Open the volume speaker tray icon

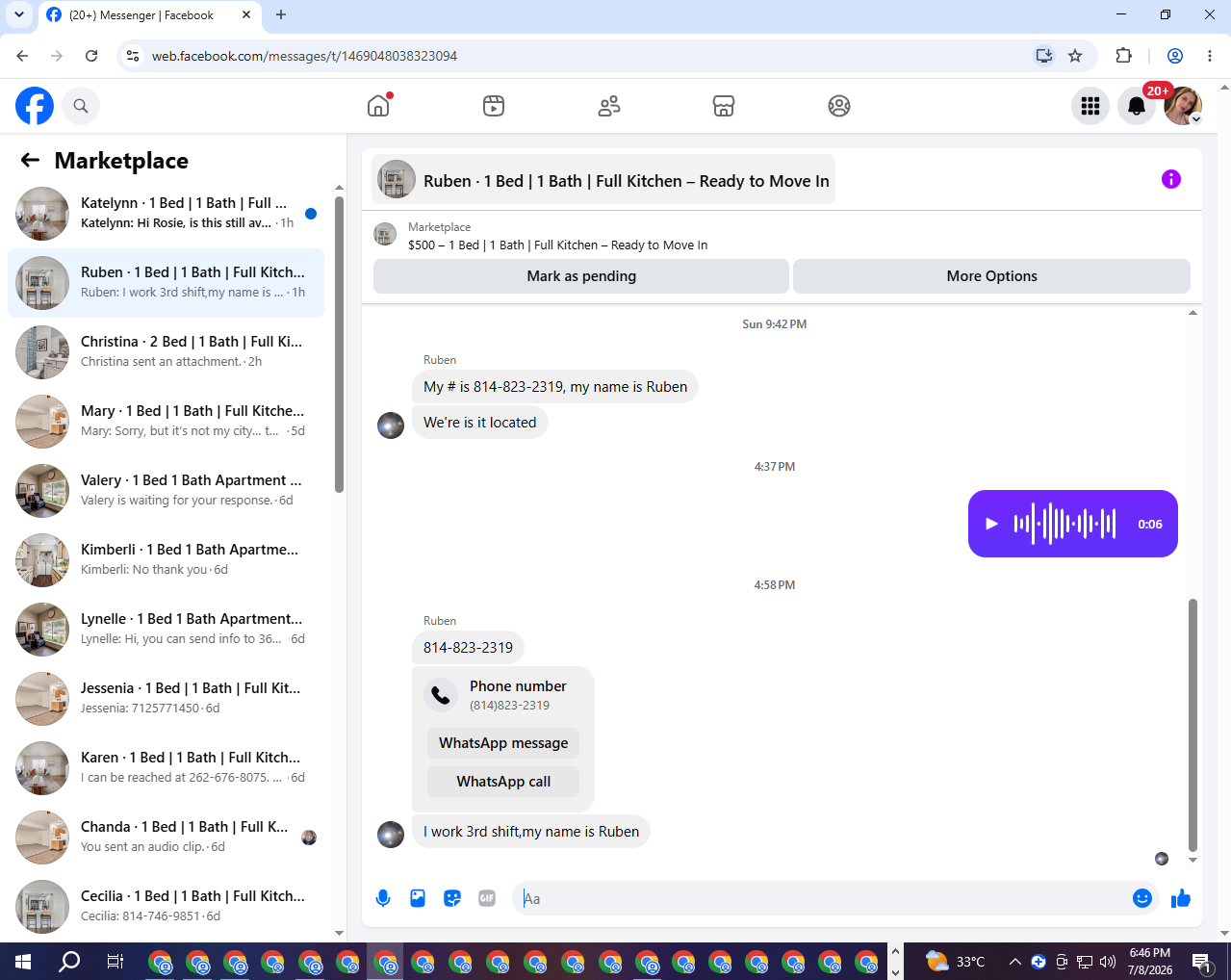1108,961
